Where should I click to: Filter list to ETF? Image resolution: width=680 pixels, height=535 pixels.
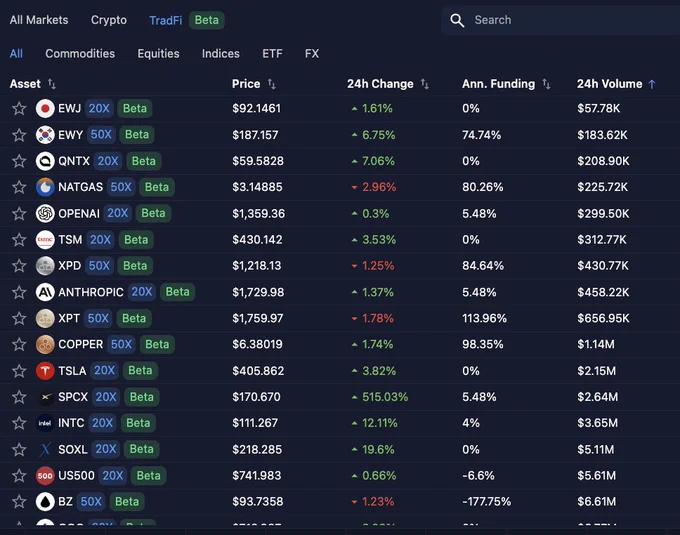pos(272,53)
